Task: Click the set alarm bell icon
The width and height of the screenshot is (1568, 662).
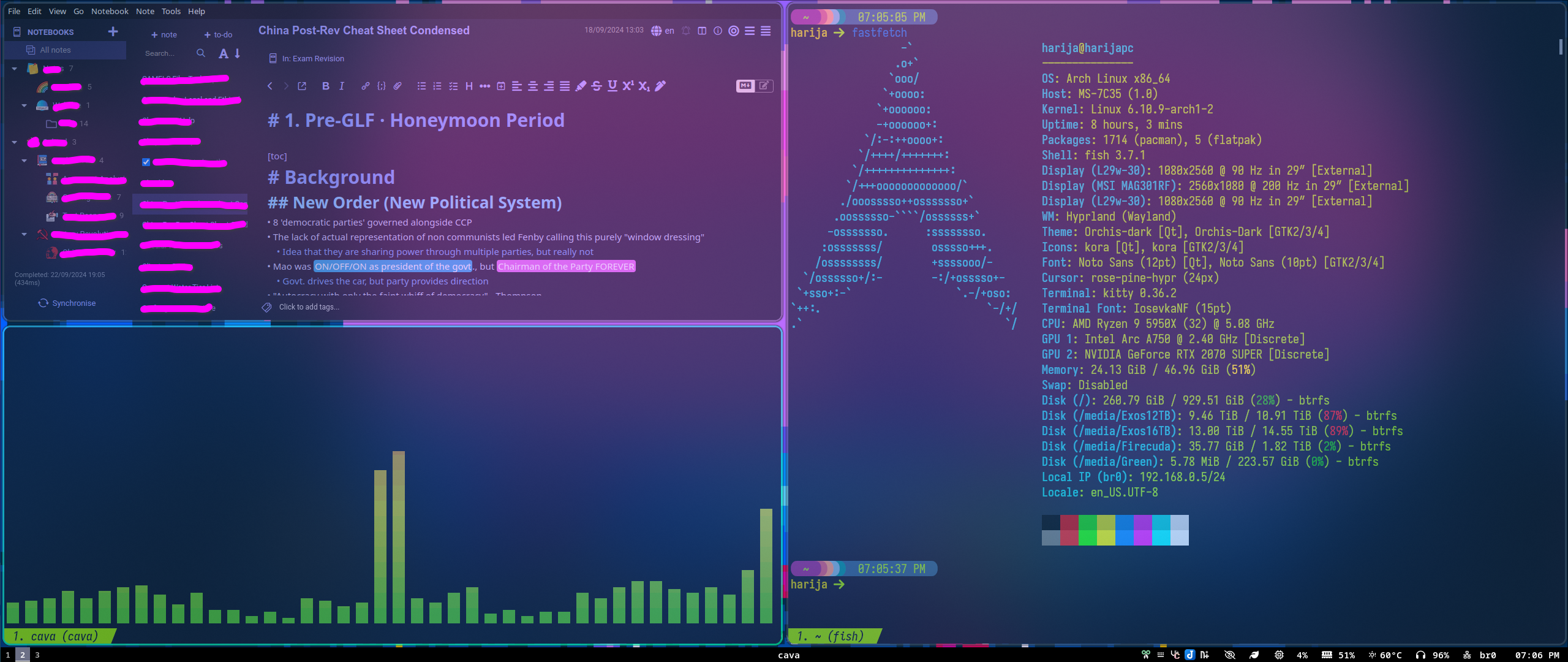Action: tap(686, 31)
